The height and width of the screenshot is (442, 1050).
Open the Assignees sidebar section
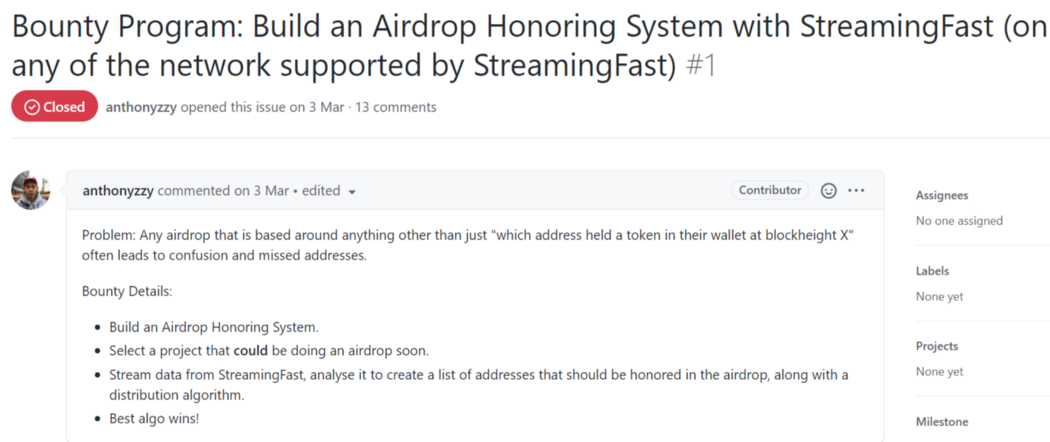(942, 195)
